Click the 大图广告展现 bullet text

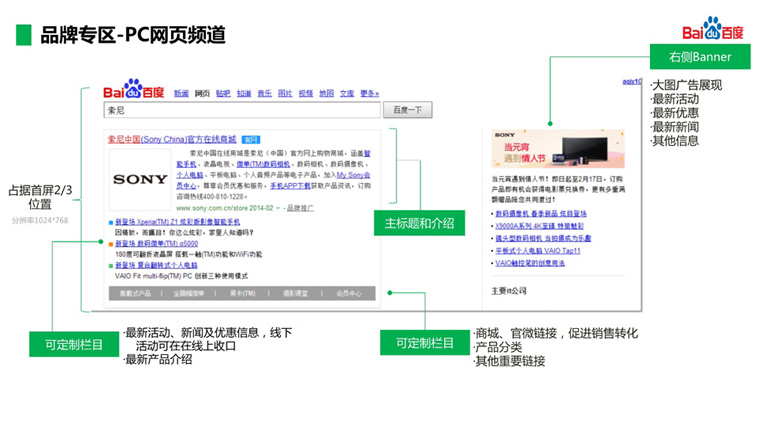tap(686, 85)
